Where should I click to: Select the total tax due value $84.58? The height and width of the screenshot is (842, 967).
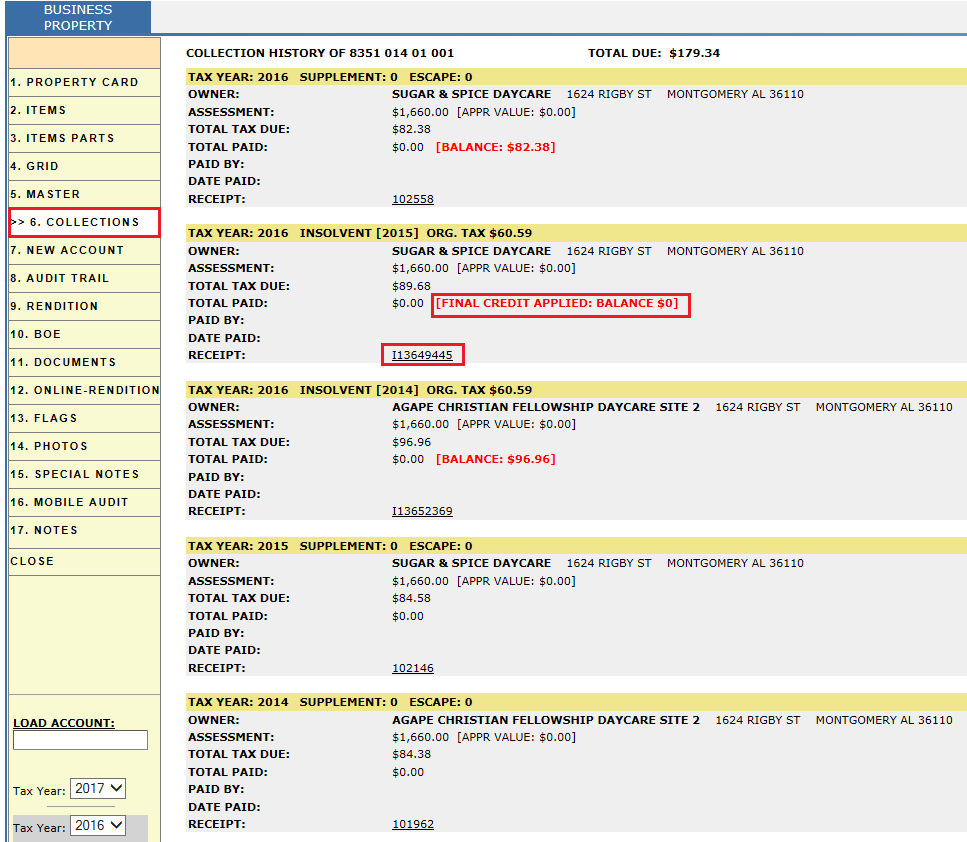(x=411, y=598)
